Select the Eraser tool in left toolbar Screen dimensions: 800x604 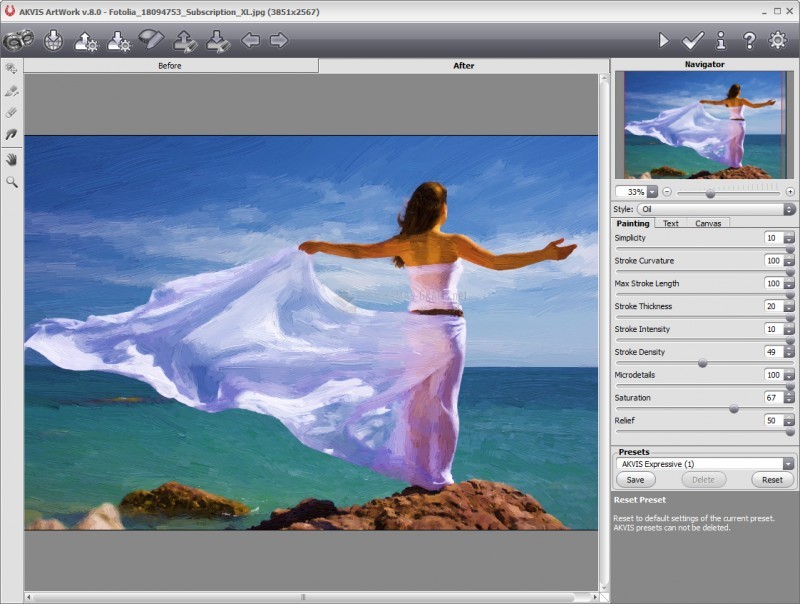(x=12, y=112)
